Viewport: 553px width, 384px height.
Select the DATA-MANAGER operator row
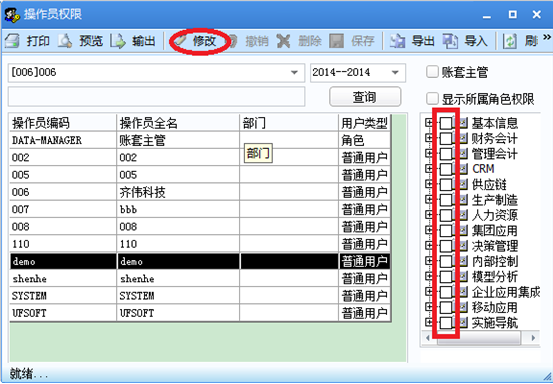click(x=200, y=140)
